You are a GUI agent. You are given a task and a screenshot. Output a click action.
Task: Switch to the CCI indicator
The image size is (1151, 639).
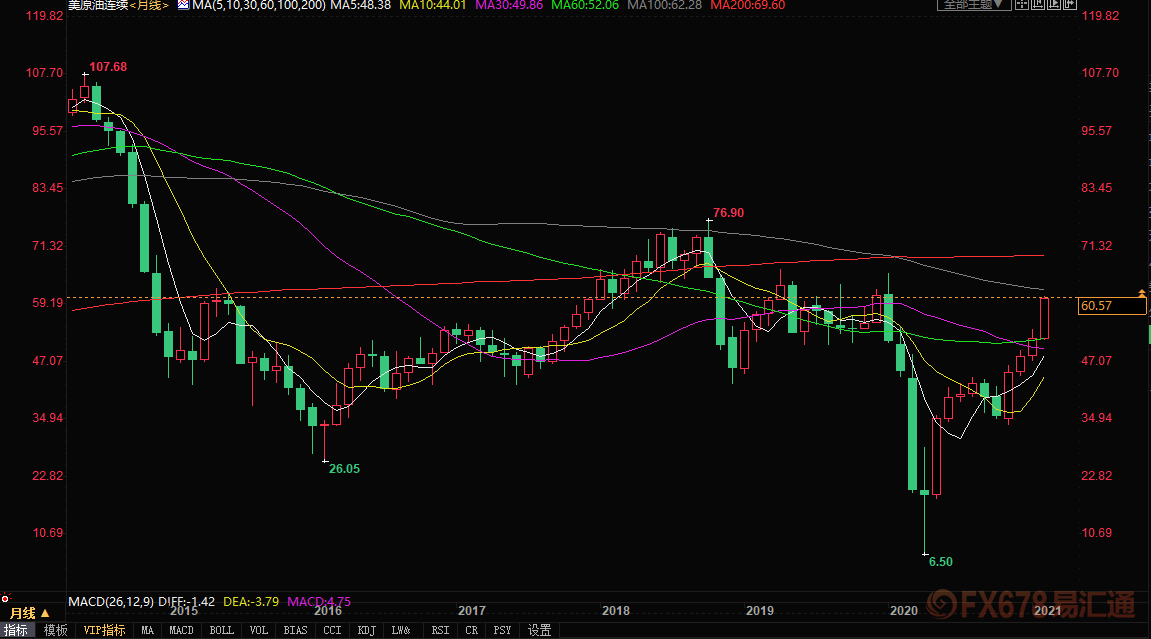[333, 630]
